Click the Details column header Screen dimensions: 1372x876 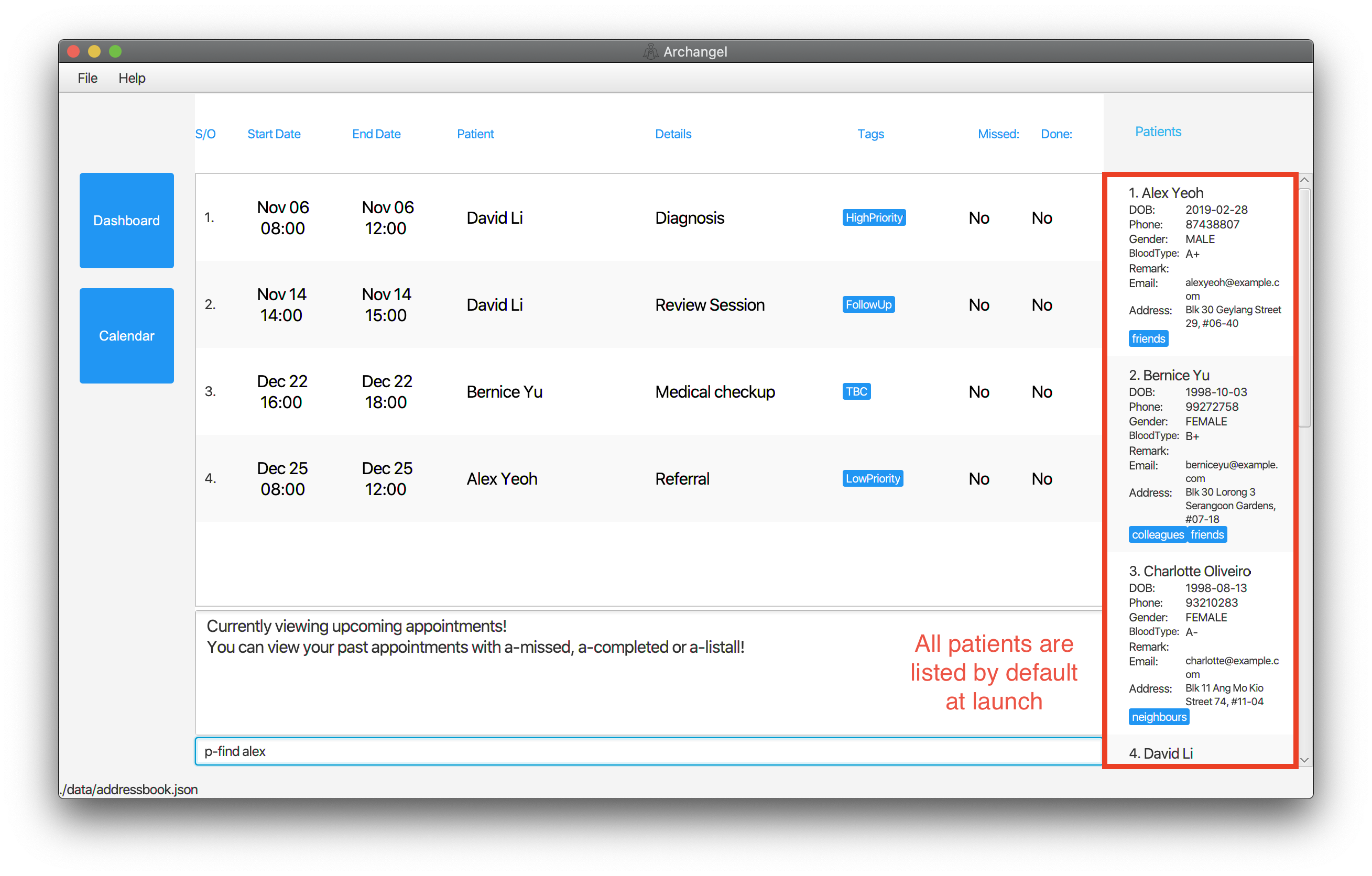coord(673,134)
